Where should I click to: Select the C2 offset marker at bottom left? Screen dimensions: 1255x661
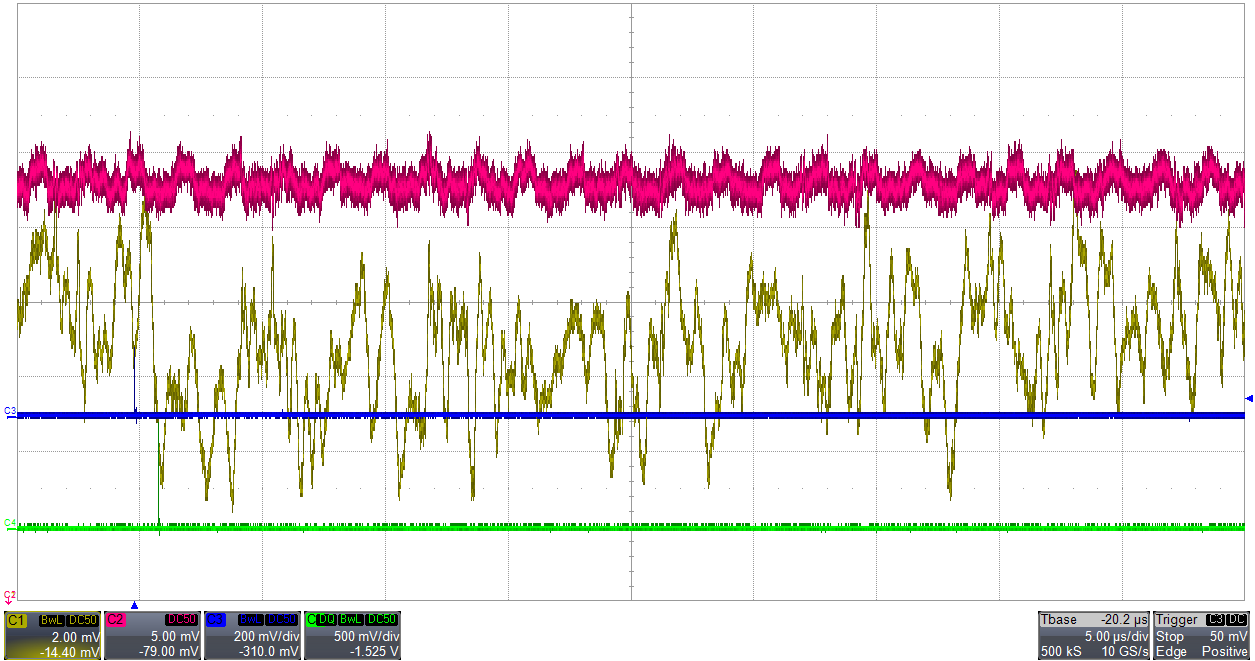(x=9, y=597)
